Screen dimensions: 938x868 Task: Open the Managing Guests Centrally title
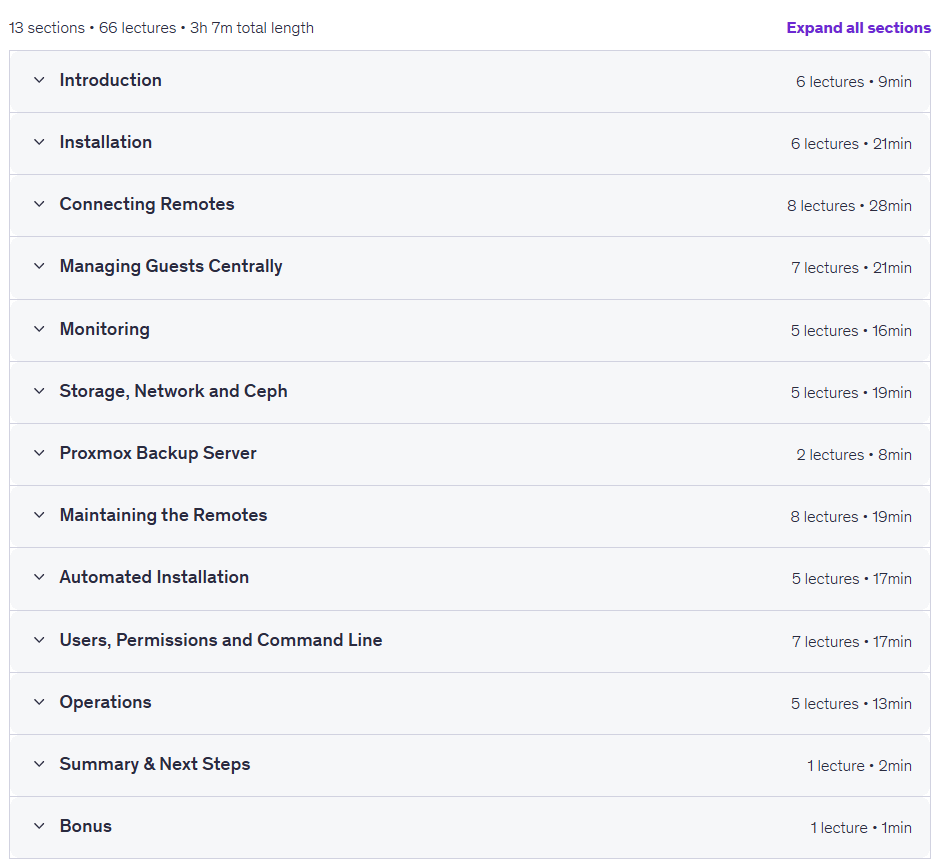coord(171,266)
